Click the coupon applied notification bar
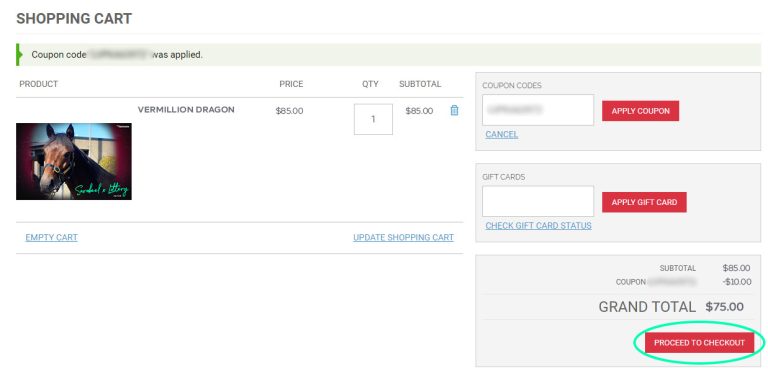 pyautogui.click(x=388, y=55)
